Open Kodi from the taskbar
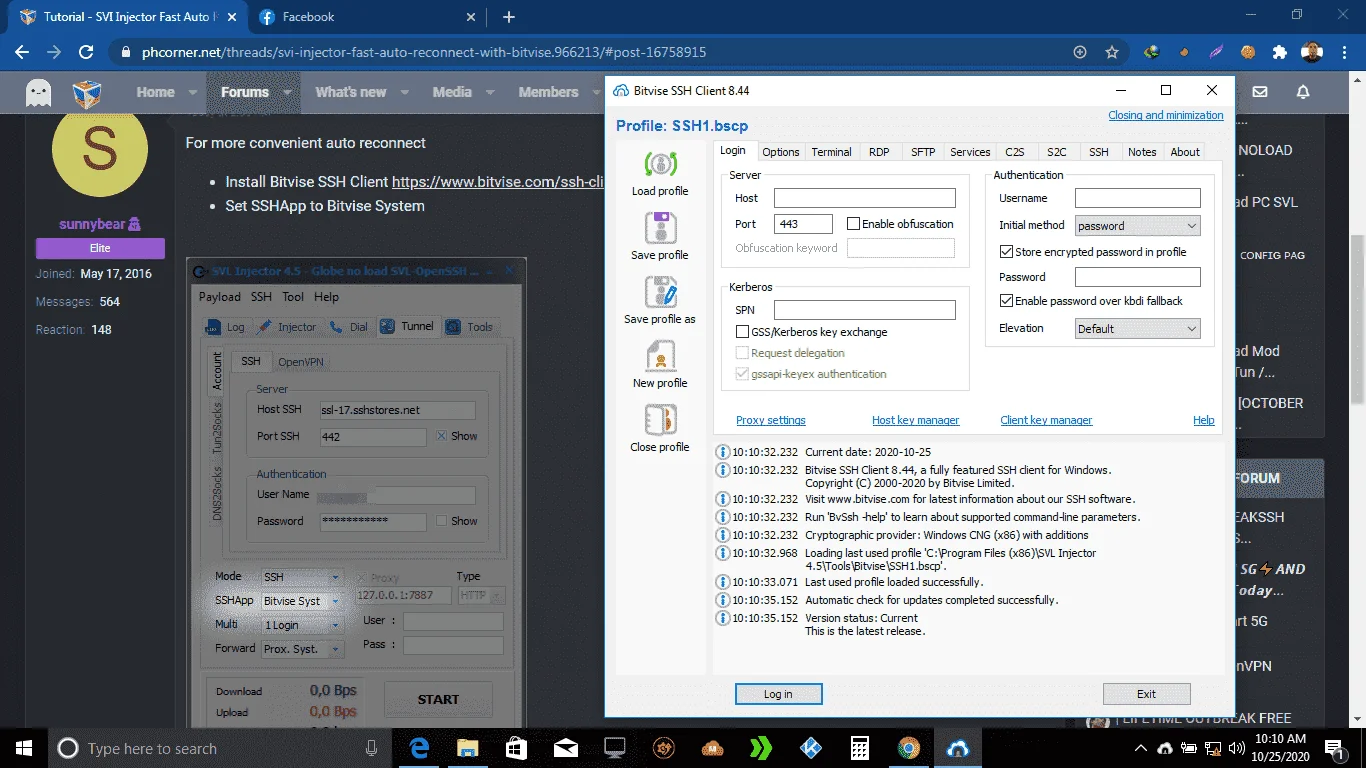1366x768 pixels. tap(810, 748)
